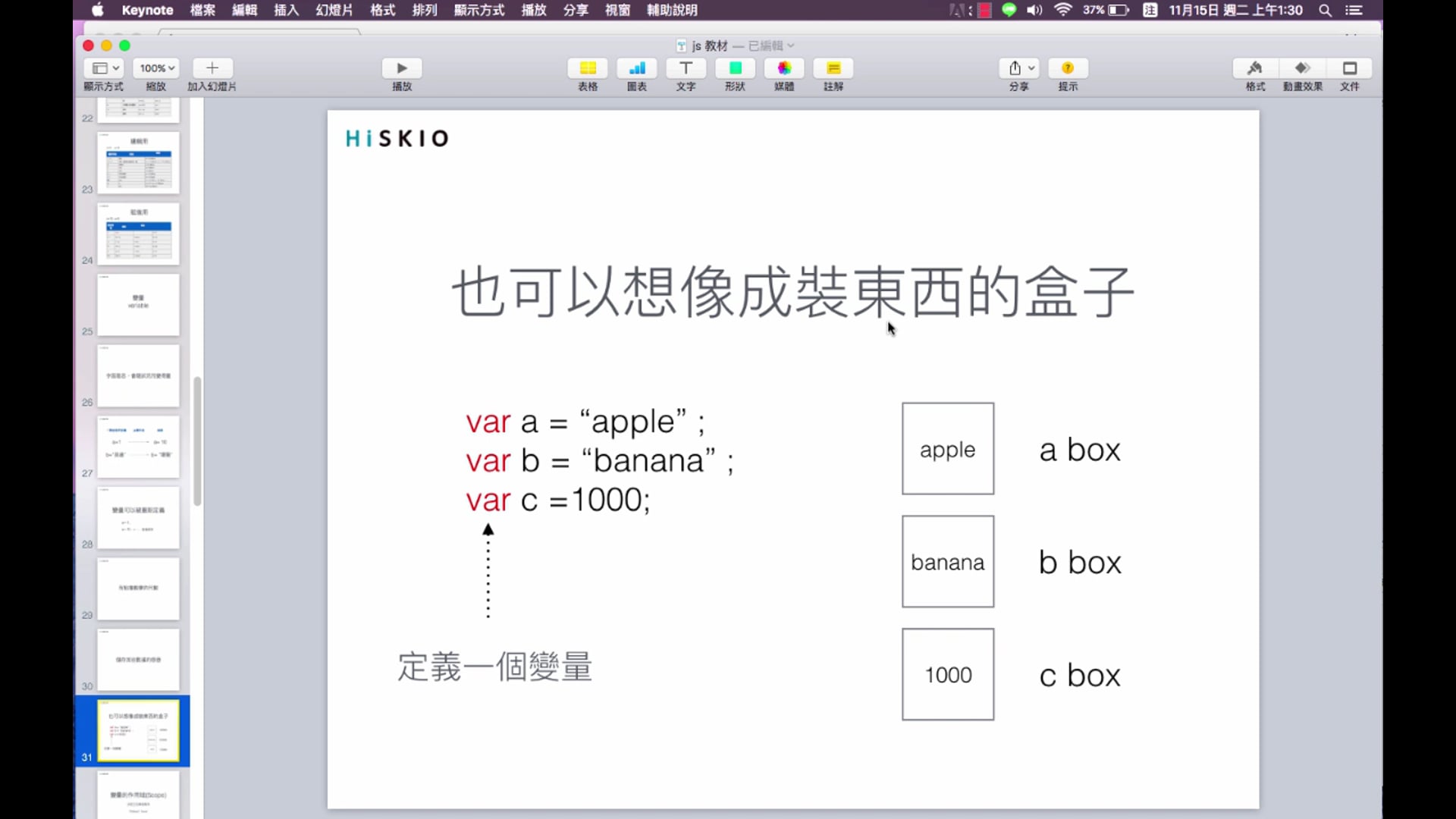Insert a table using the Table icon

pyautogui.click(x=588, y=68)
